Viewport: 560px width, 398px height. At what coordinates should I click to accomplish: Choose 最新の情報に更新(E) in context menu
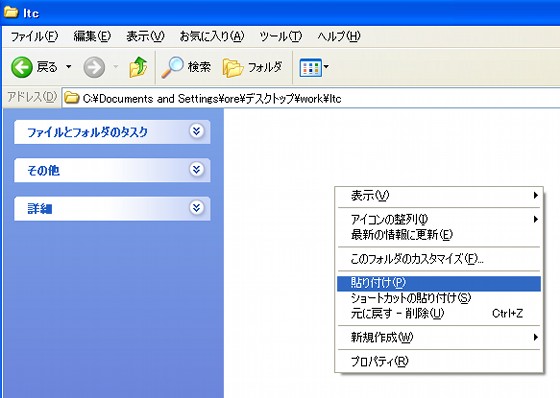click(439, 235)
